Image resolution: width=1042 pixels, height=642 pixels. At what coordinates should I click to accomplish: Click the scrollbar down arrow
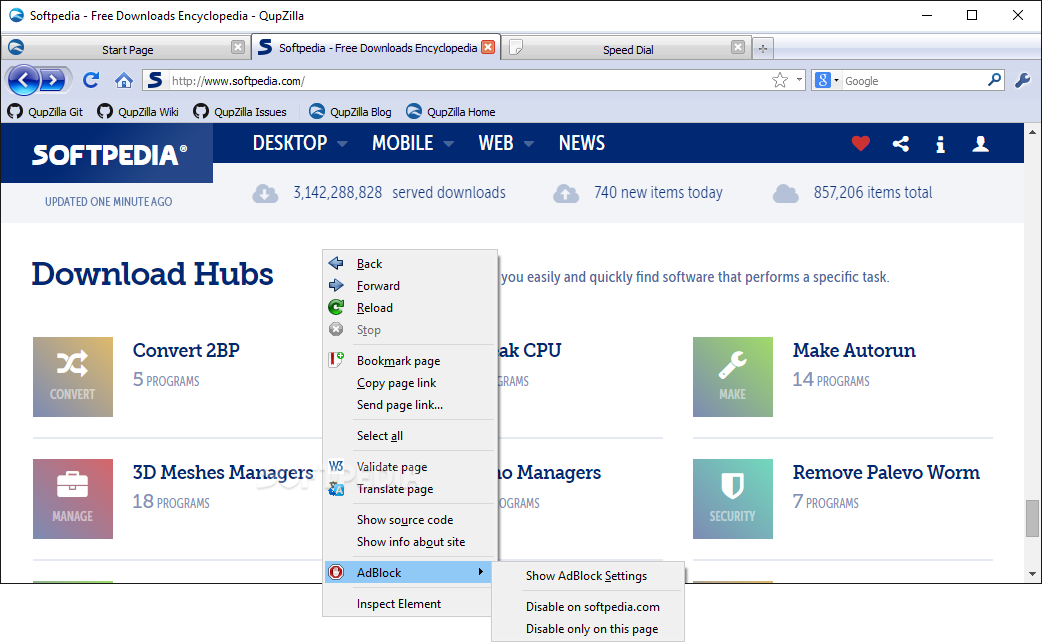[1032, 574]
